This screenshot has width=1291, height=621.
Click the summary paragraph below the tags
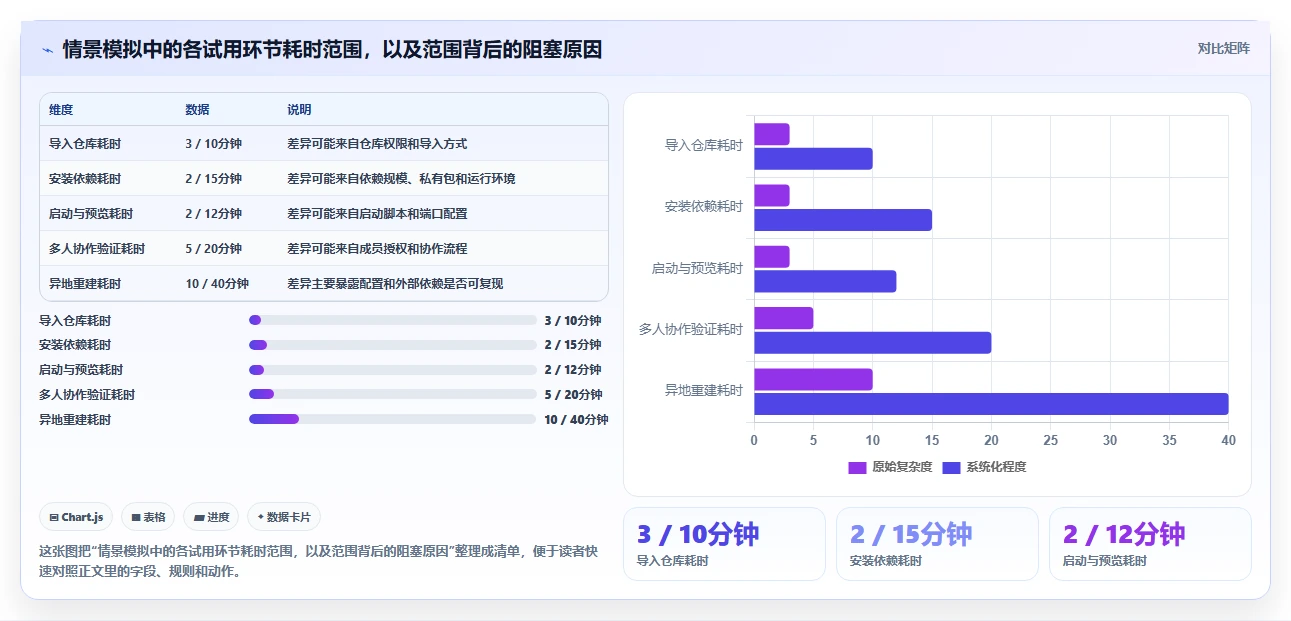click(x=318, y=561)
